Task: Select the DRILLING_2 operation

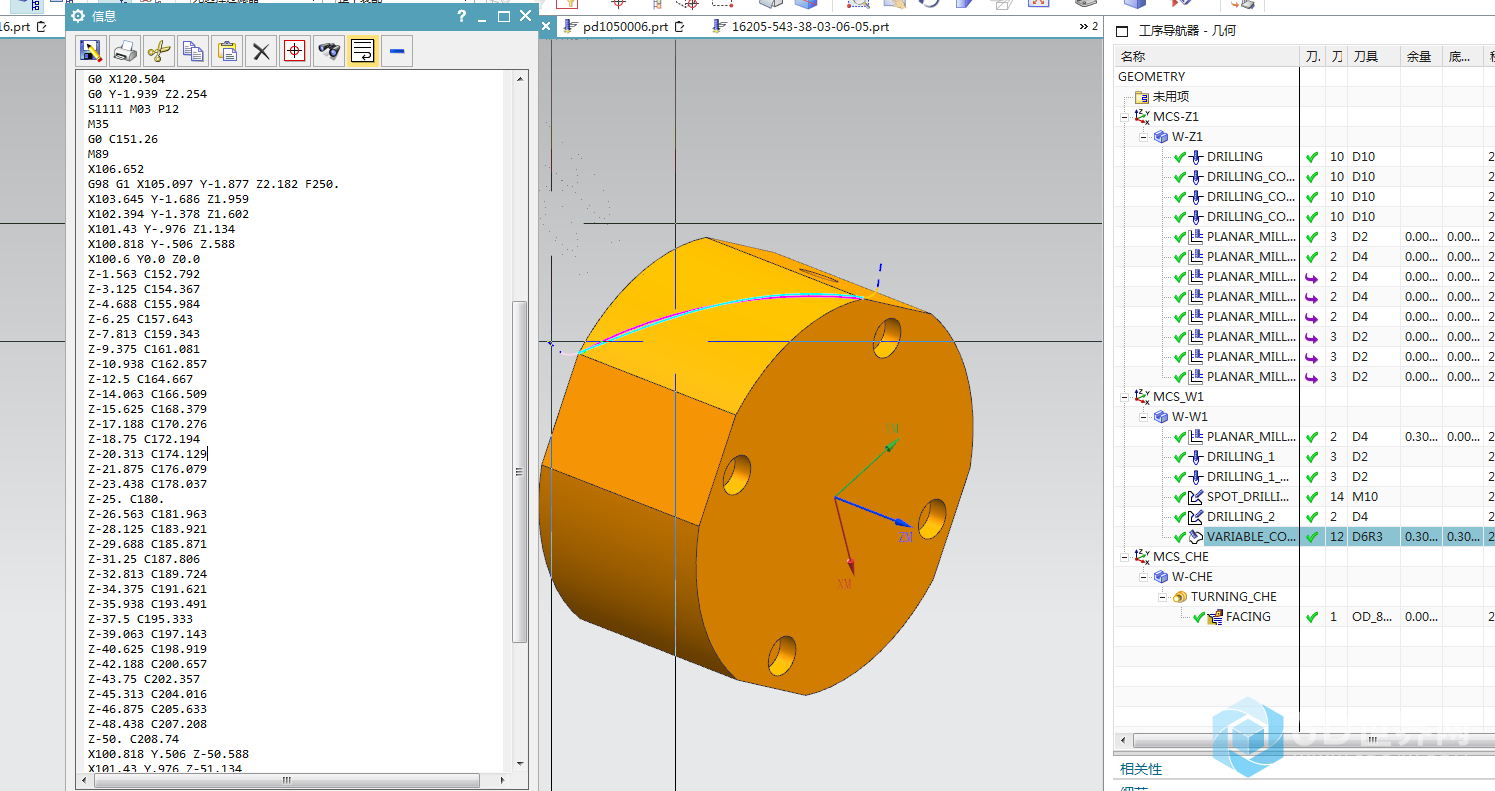Action: point(1241,517)
